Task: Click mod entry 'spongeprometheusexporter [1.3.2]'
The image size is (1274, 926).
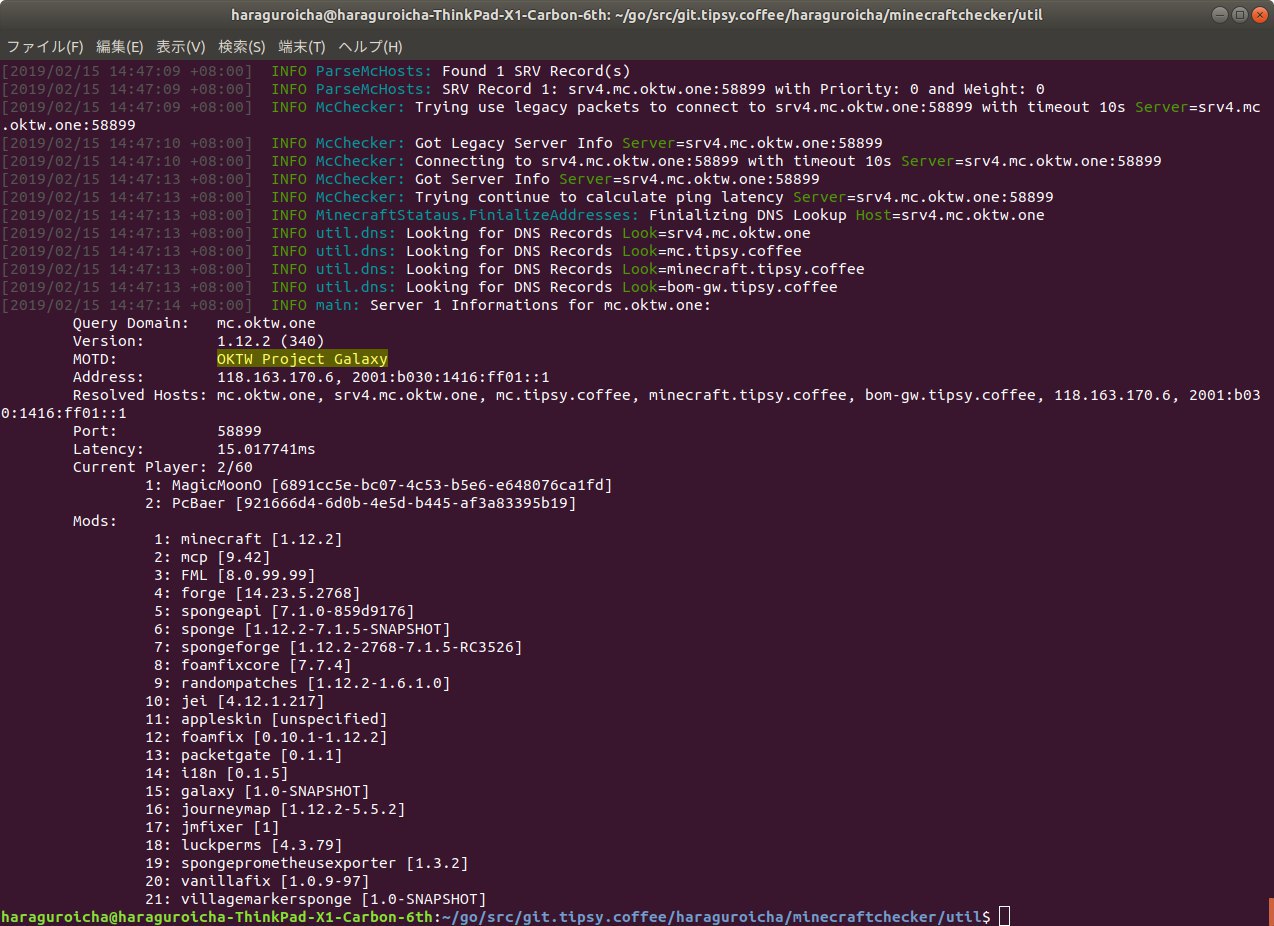Action: [306, 863]
